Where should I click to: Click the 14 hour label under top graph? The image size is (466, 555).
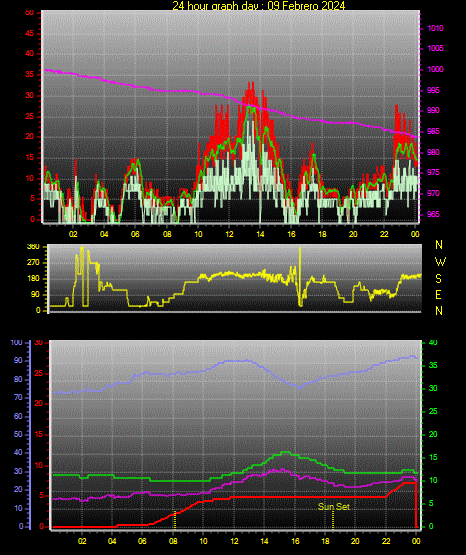[x=260, y=234]
